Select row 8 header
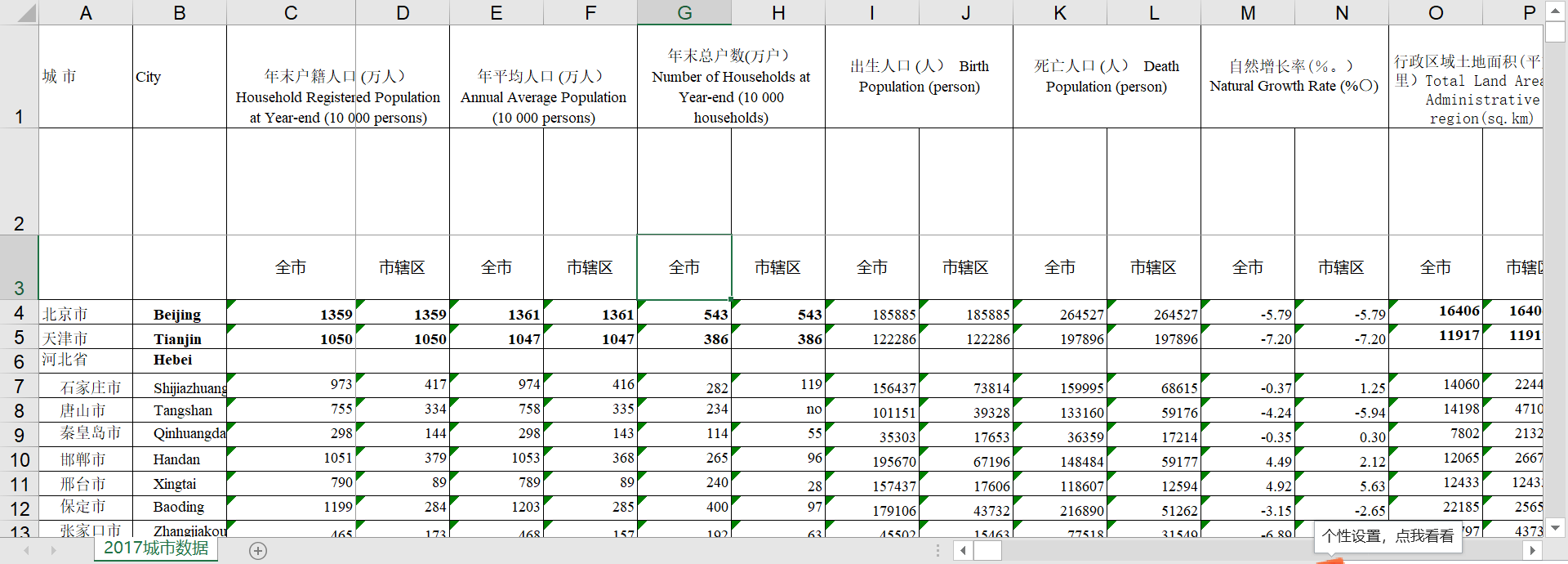Viewport: 1568px width, 564px height. 19,410
